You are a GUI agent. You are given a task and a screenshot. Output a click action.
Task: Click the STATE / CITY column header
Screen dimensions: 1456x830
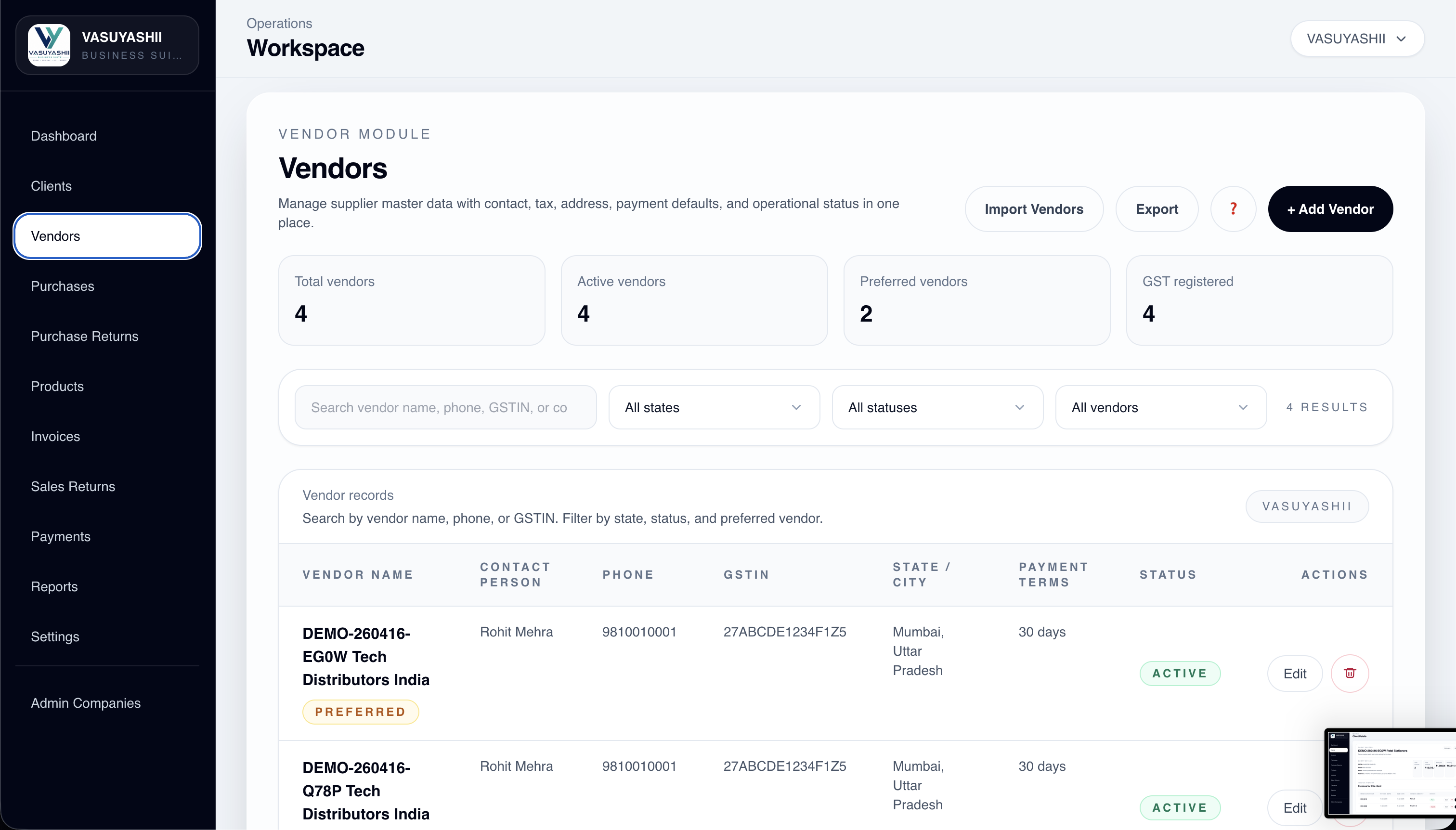921,575
